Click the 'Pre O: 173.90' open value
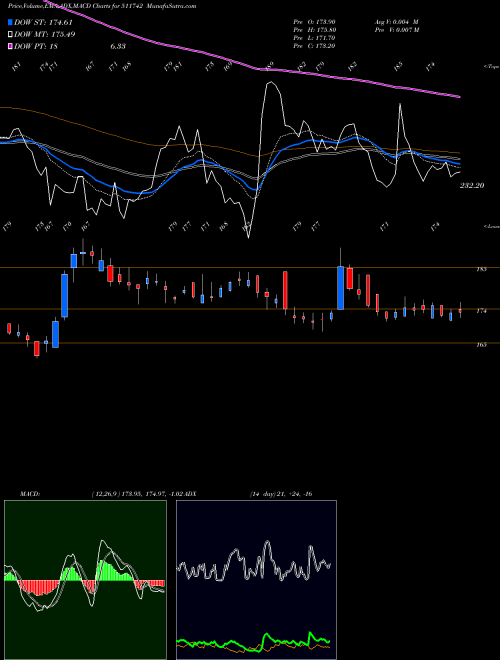 click(314, 21)
